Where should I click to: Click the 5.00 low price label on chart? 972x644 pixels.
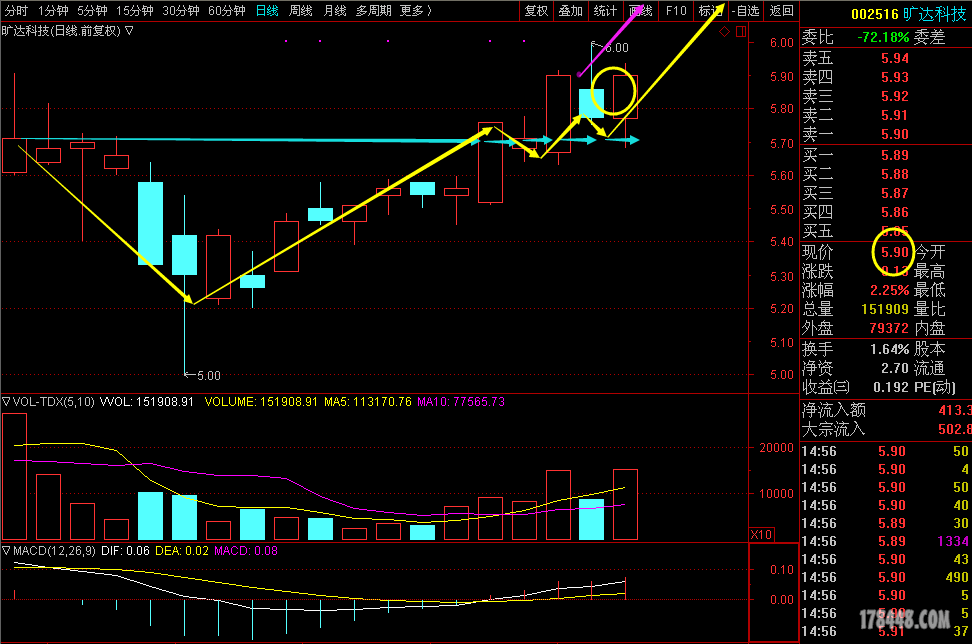pos(209,376)
